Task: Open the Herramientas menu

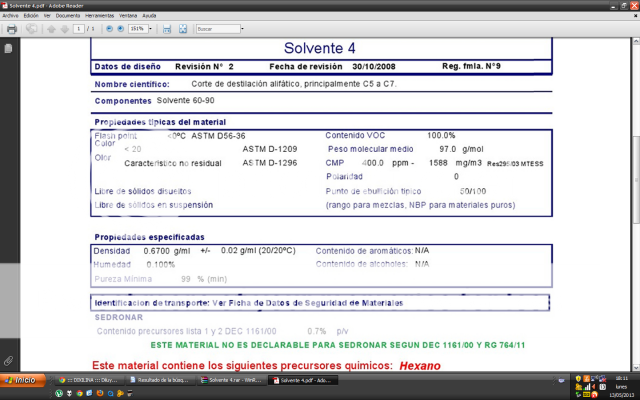Action: [99, 16]
